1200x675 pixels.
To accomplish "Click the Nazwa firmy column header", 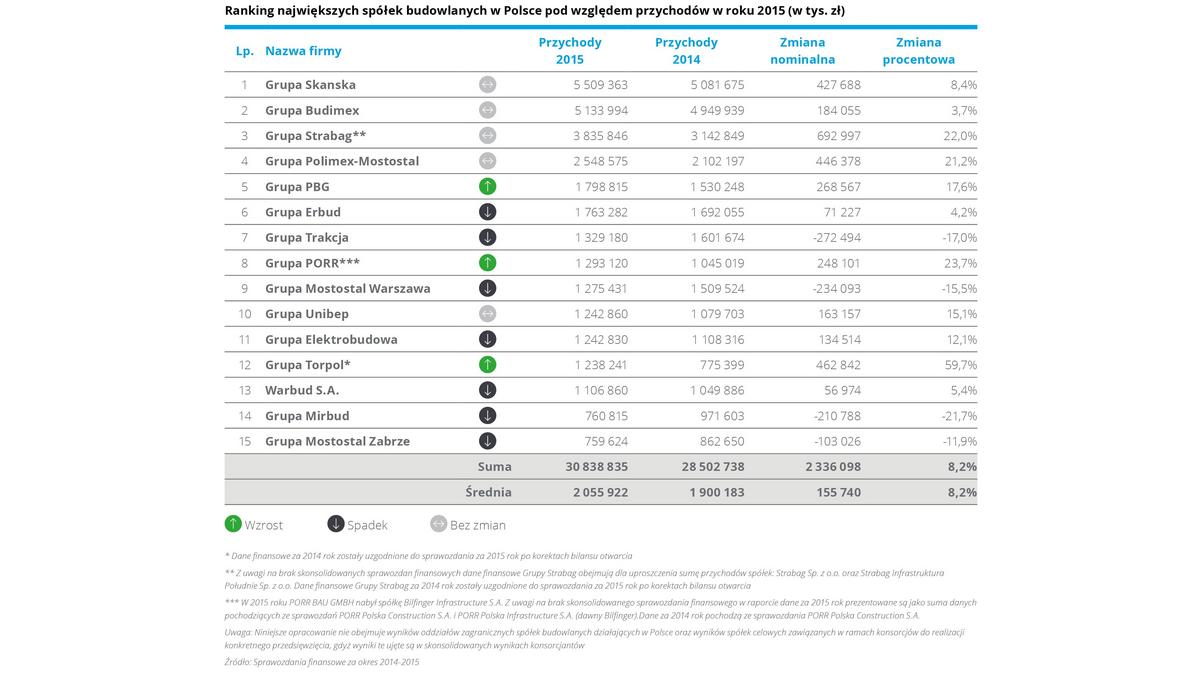I will click(x=303, y=51).
